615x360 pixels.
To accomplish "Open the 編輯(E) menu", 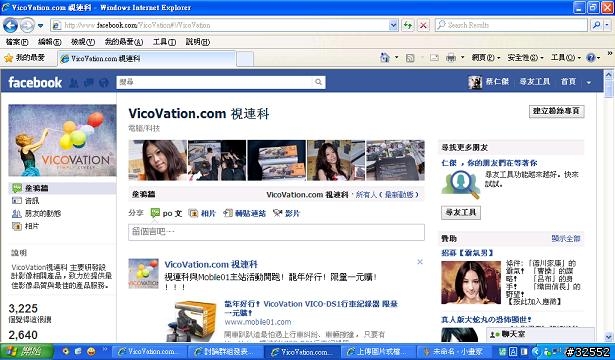I will tap(49, 42).
